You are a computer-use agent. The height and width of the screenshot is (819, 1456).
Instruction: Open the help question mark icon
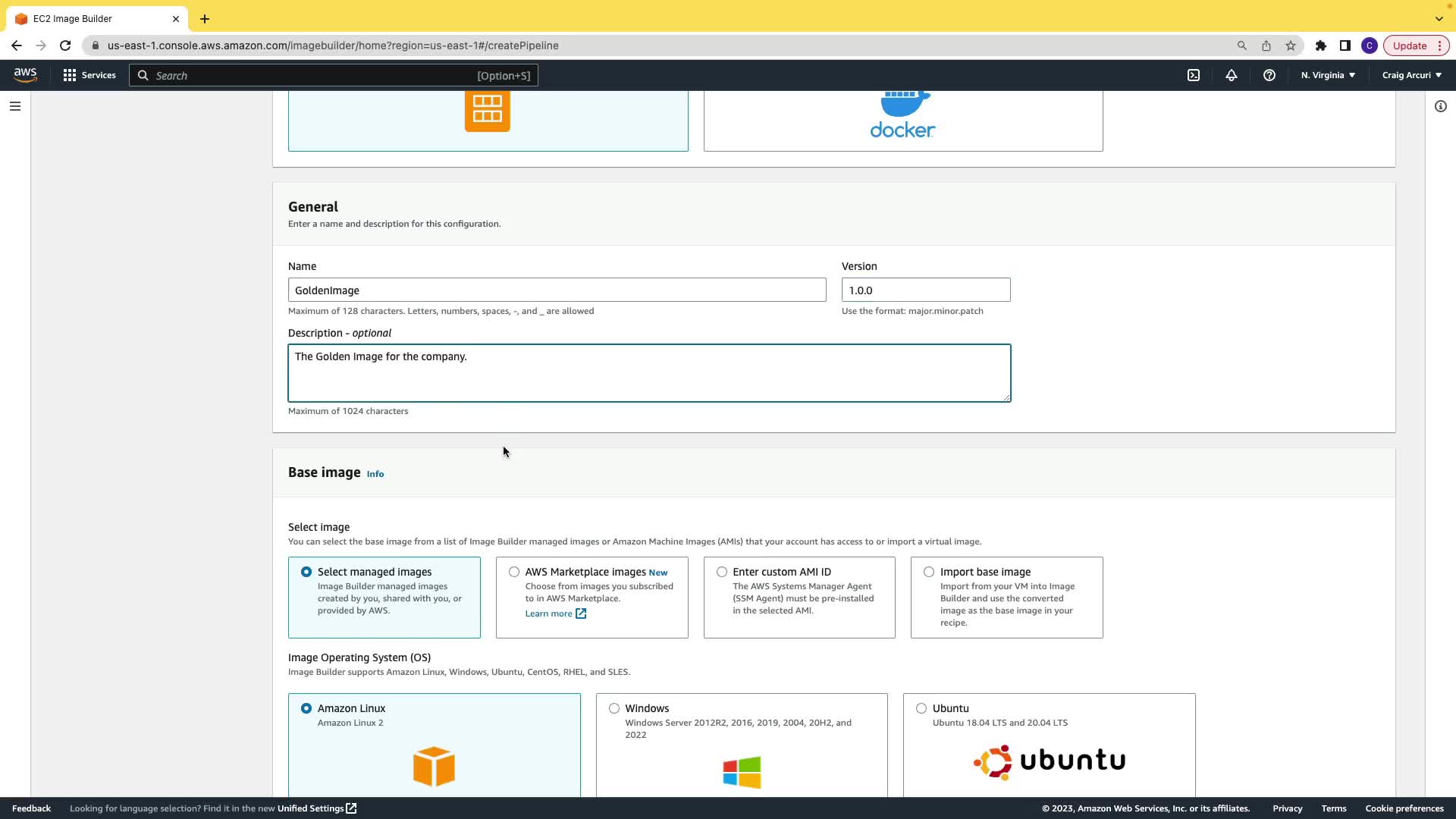pos(1269,75)
